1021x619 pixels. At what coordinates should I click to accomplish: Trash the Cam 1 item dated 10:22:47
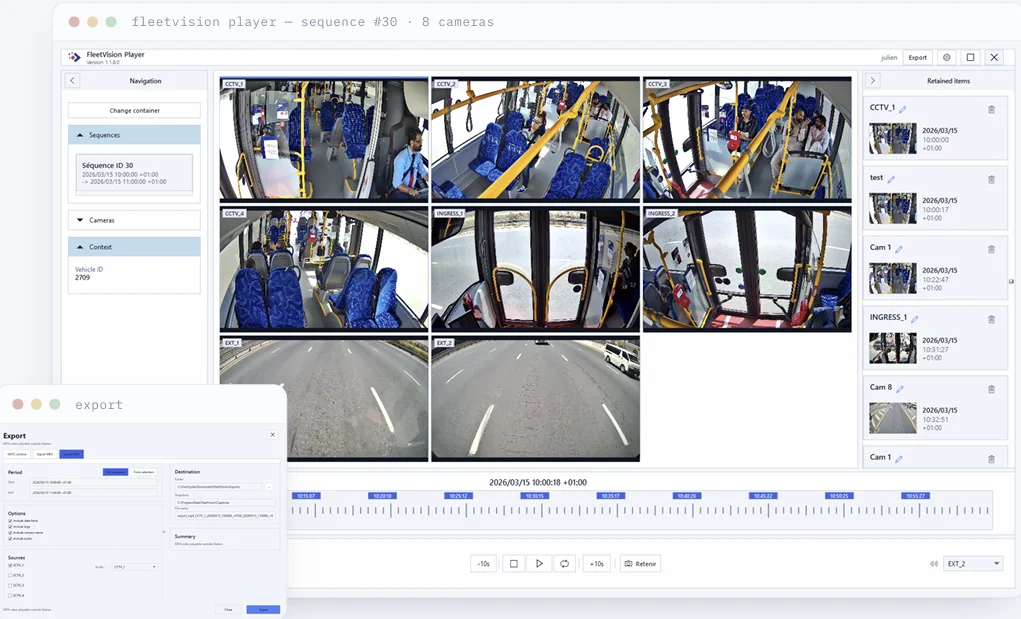tap(991, 249)
